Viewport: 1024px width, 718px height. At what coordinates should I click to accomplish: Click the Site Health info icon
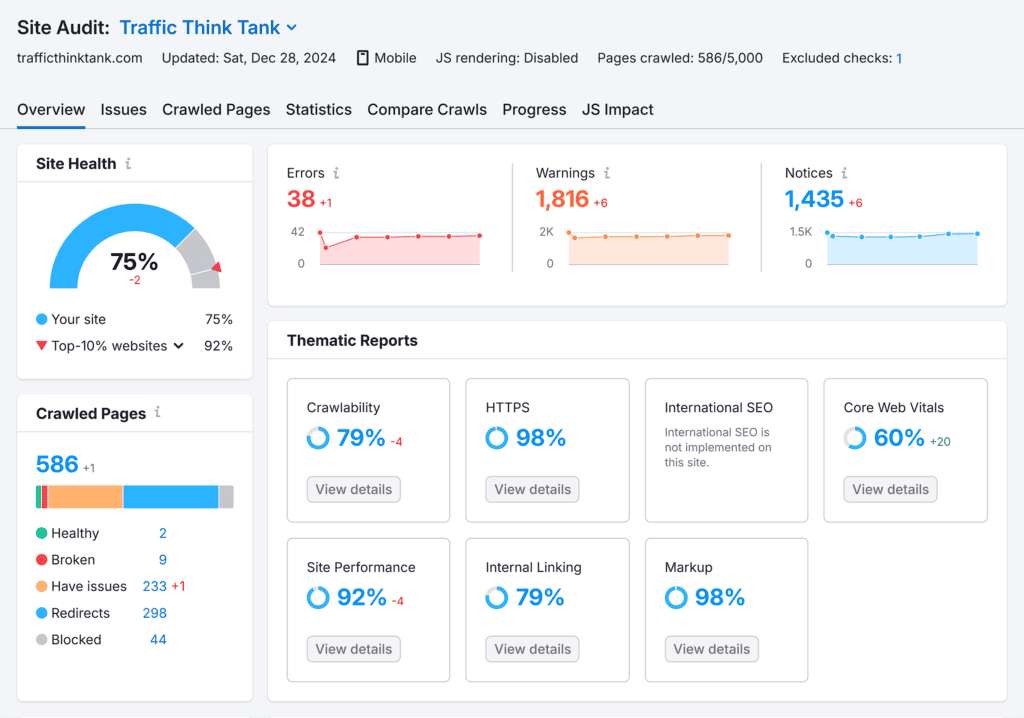click(x=128, y=164)
